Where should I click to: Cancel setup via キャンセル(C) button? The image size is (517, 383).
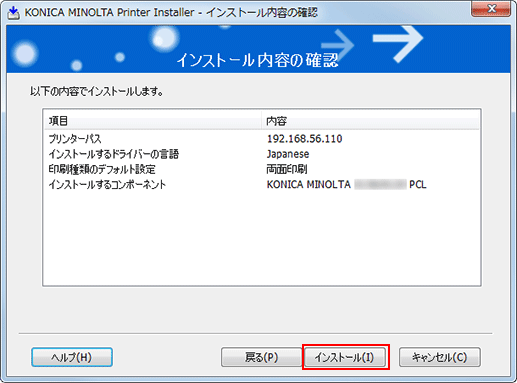pos(440,357)
